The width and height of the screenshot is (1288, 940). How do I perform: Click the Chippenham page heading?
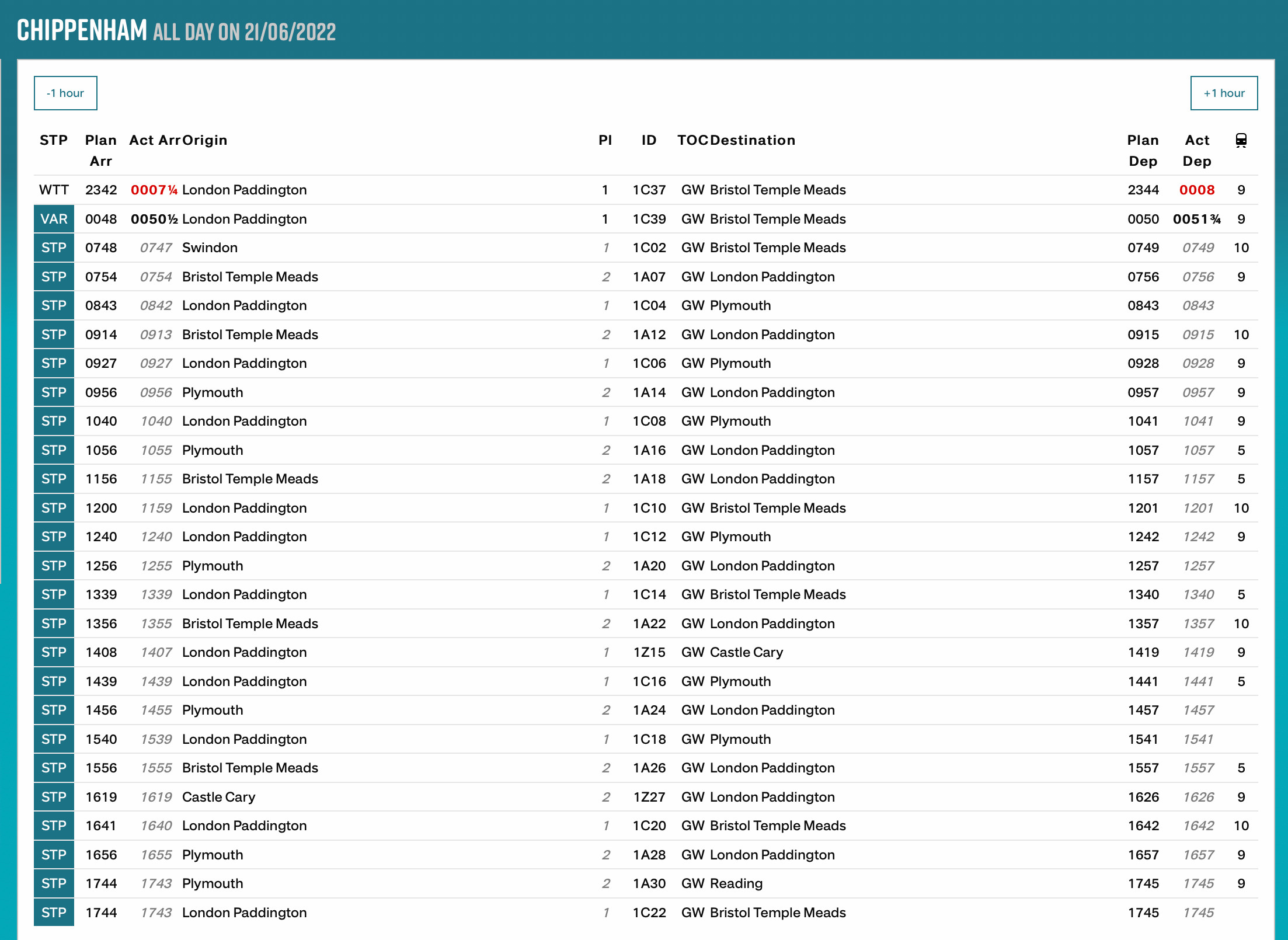[x=82, y=30]
